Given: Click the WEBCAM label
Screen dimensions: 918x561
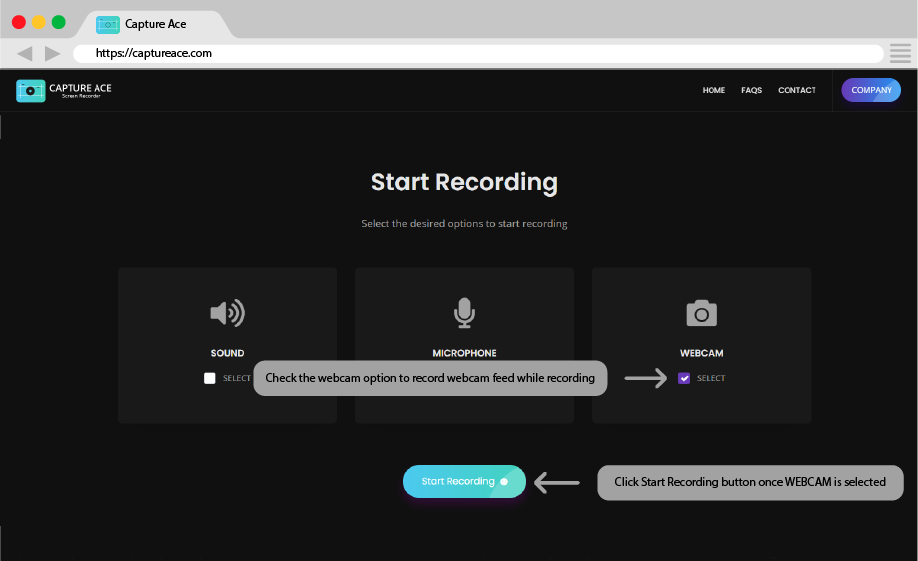Looking at the screenshot, I should coord(701,353).
